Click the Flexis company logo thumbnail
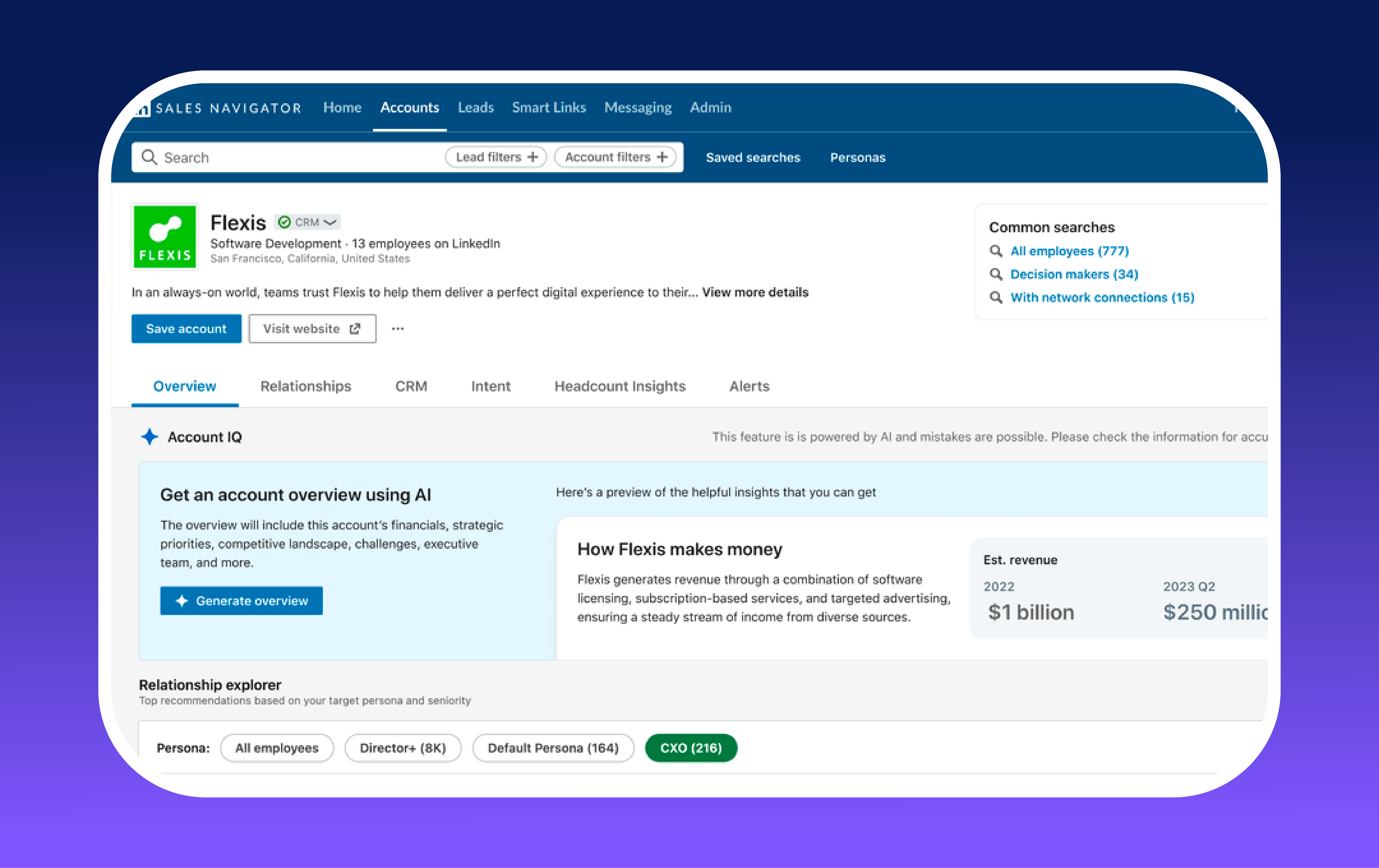The image size is (1379, 868). pyautogui.click(x=165, y=237)
